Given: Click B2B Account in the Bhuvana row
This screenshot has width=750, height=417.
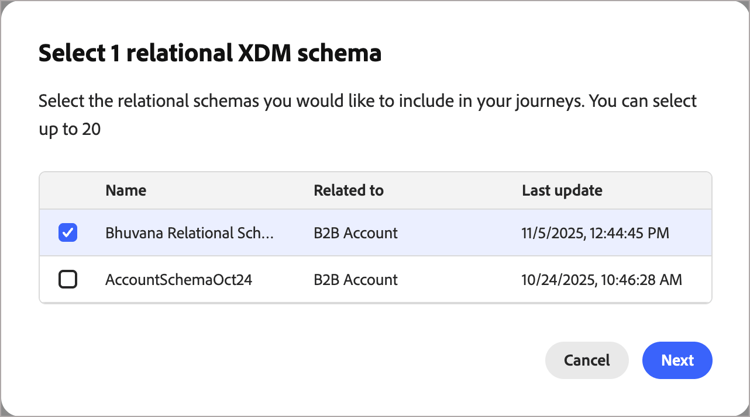Looking at the screenshot, I should point(355,233).
